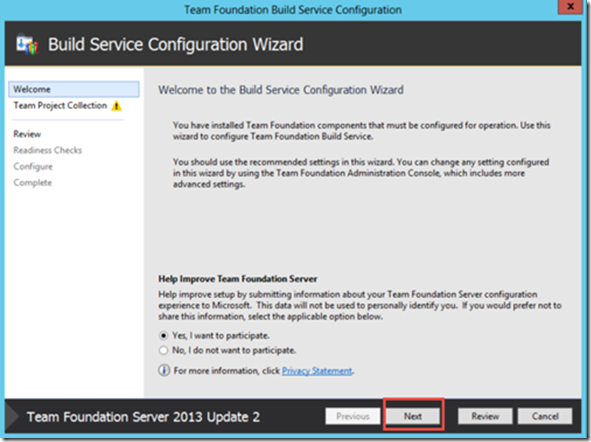Click the footer arrow beside Team Foundation Server
Image resolution: width=591 pixels, height=442 pixels.
coord(12,416)
